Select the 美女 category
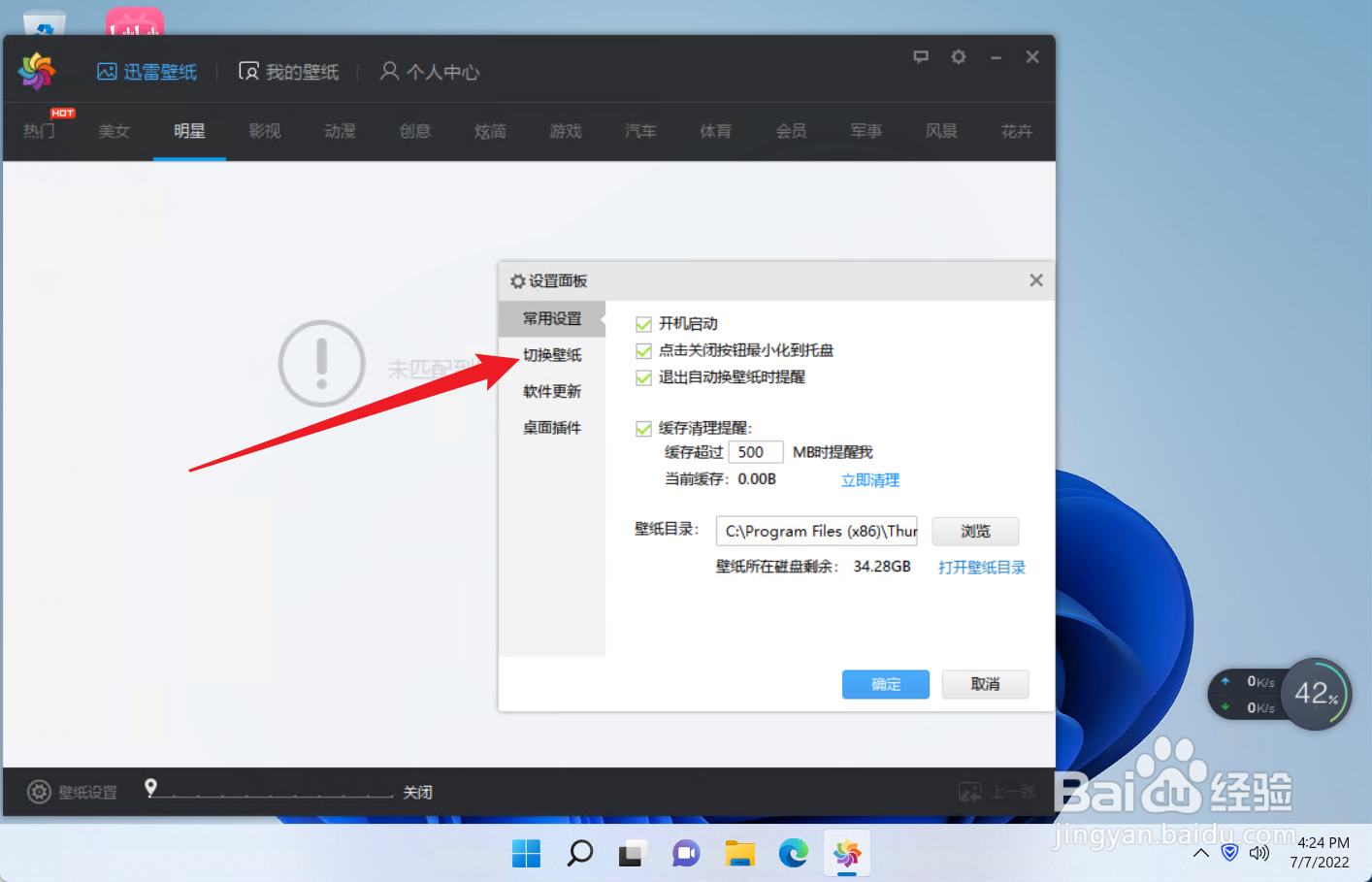The height and width of the screenshot is (882, 1372). click(x=114, y=130)
